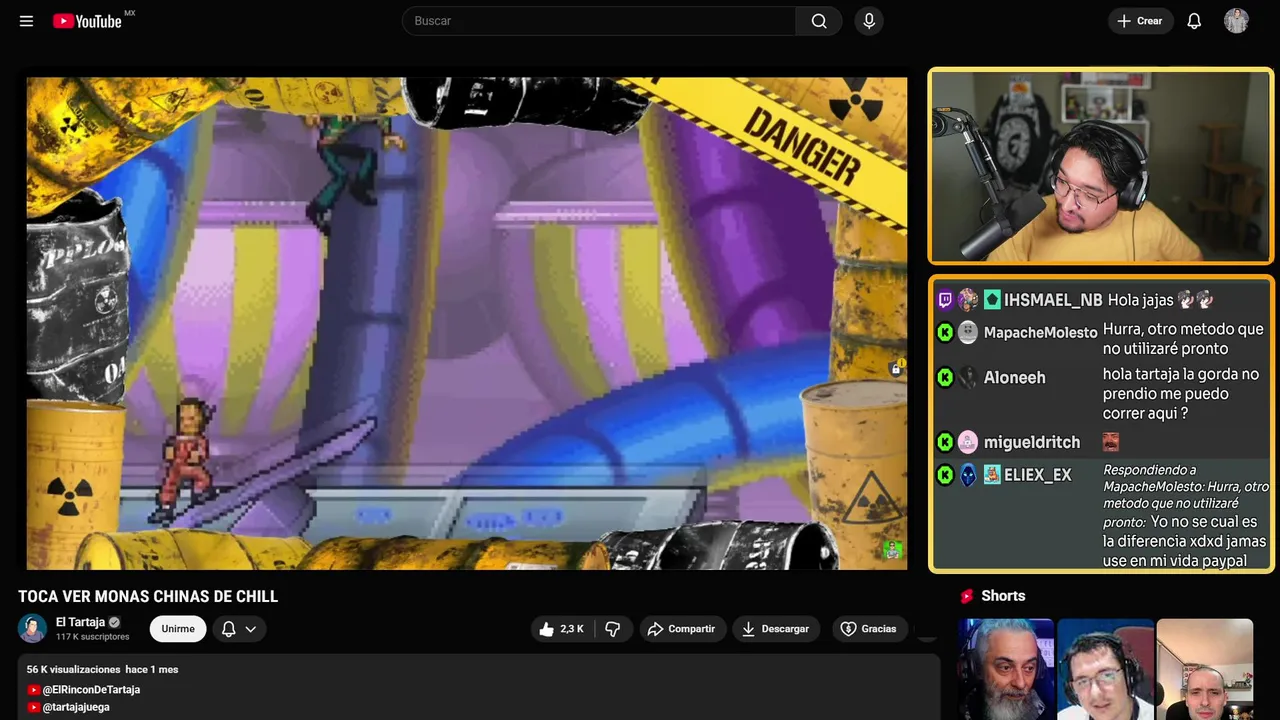Open the @tartajajuega channel link

(76, 707)
